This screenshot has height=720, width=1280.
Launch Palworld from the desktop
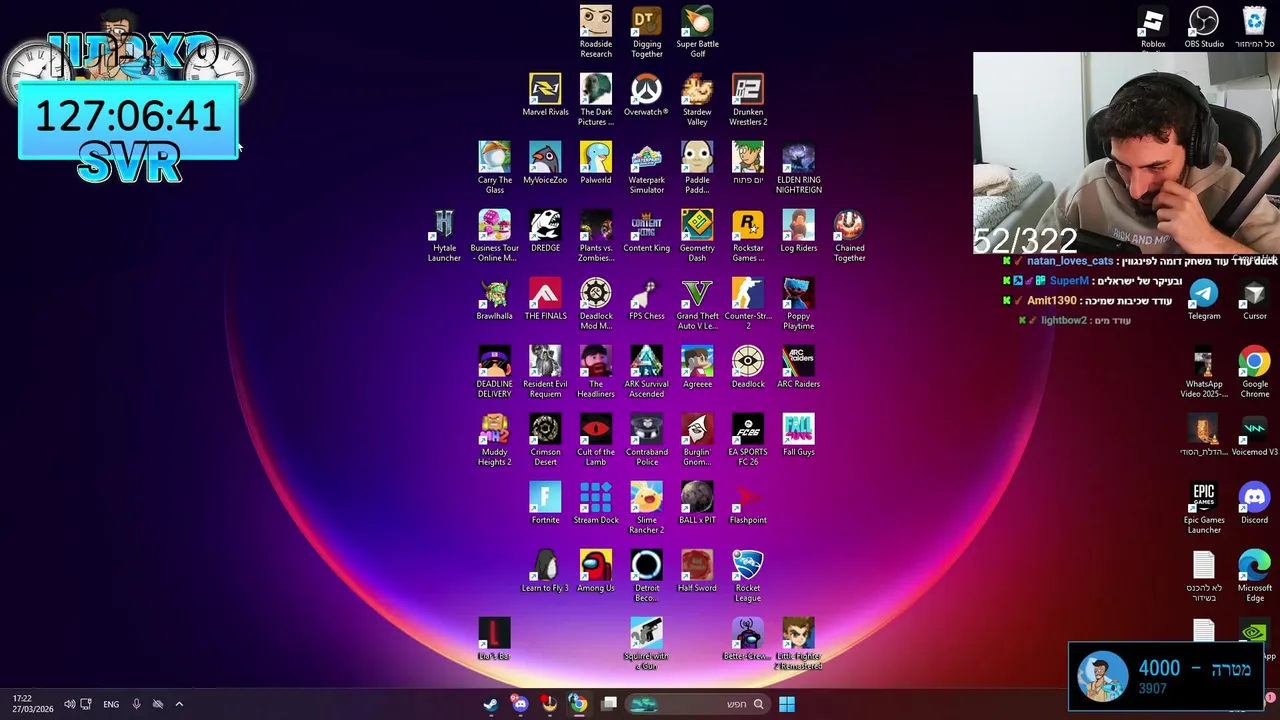coord(596,163)
